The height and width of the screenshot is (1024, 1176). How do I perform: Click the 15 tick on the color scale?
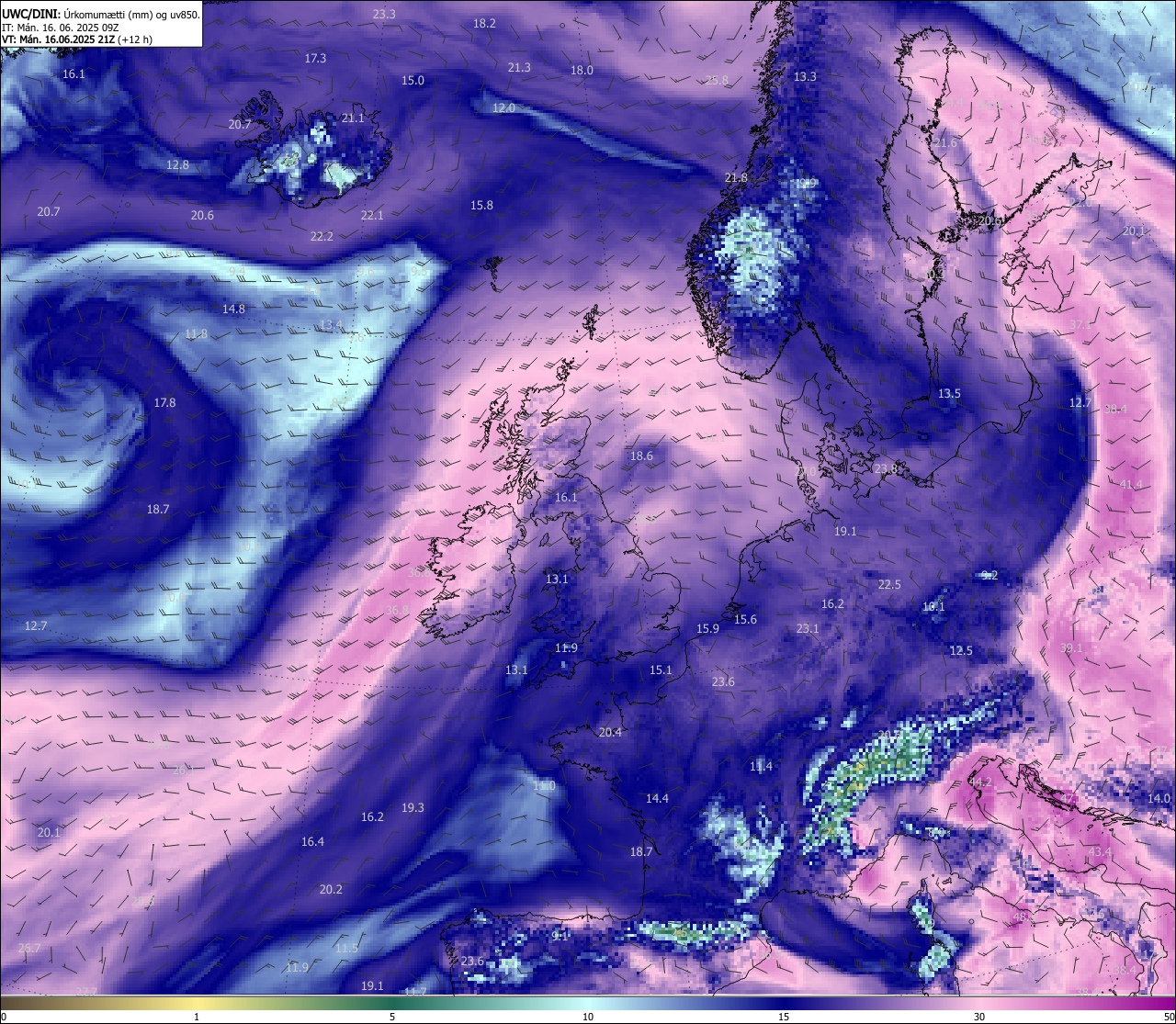click(784, 1017)
